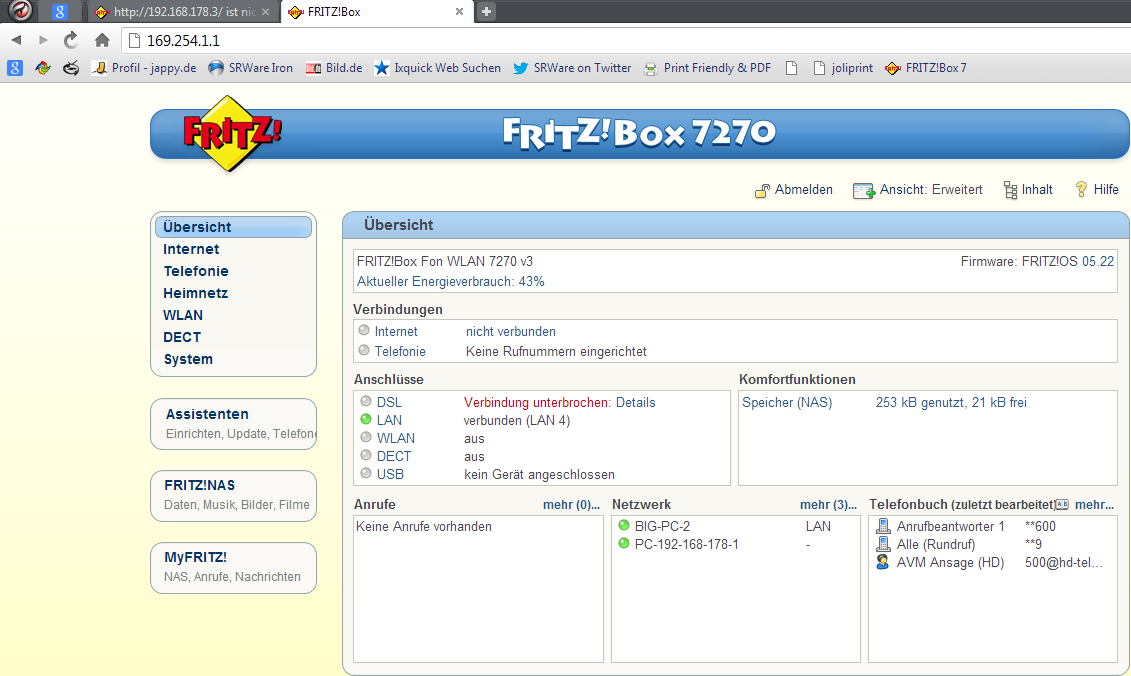Click LAN link under Anschlüsse
The image size is (1131, 676).
pyautogui.click(x=390, y=420)
